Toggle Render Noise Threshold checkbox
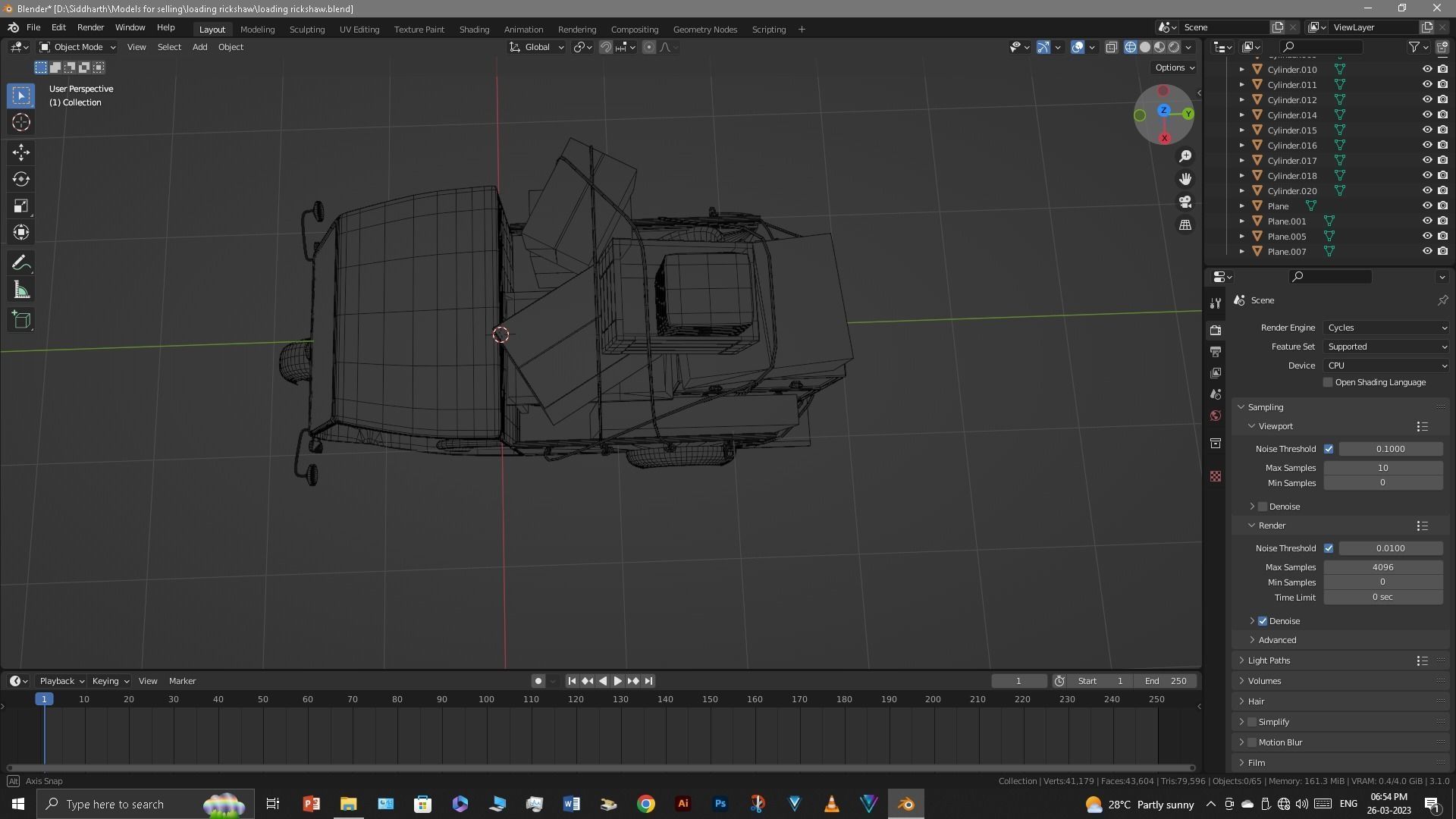Viewport: 1456px width, 819px height. pos(1329,548)
